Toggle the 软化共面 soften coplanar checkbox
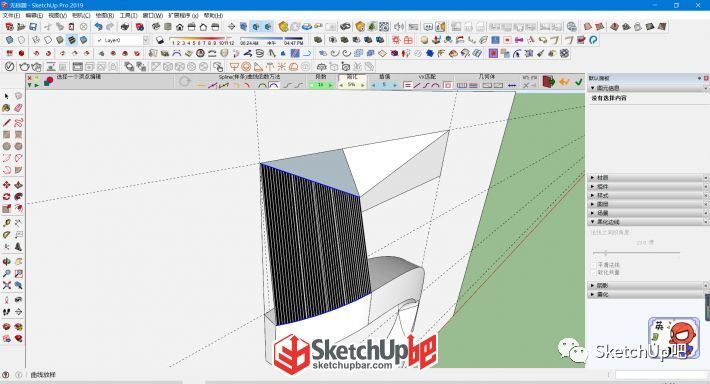This screenshot has width=710, height=384. click(595, 273)
